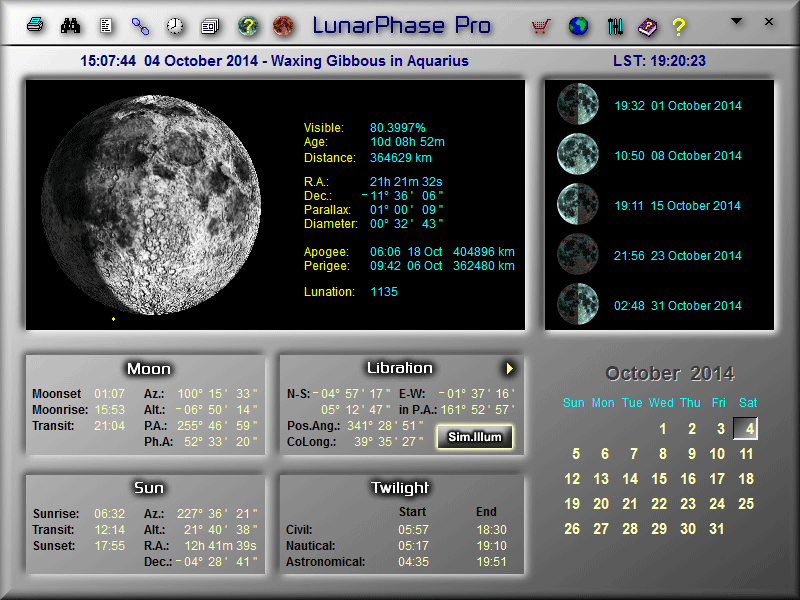Click the Twilight panel title
Viewport: 800px width, 600px height.
pyautogui.click(x=400, y=488)
